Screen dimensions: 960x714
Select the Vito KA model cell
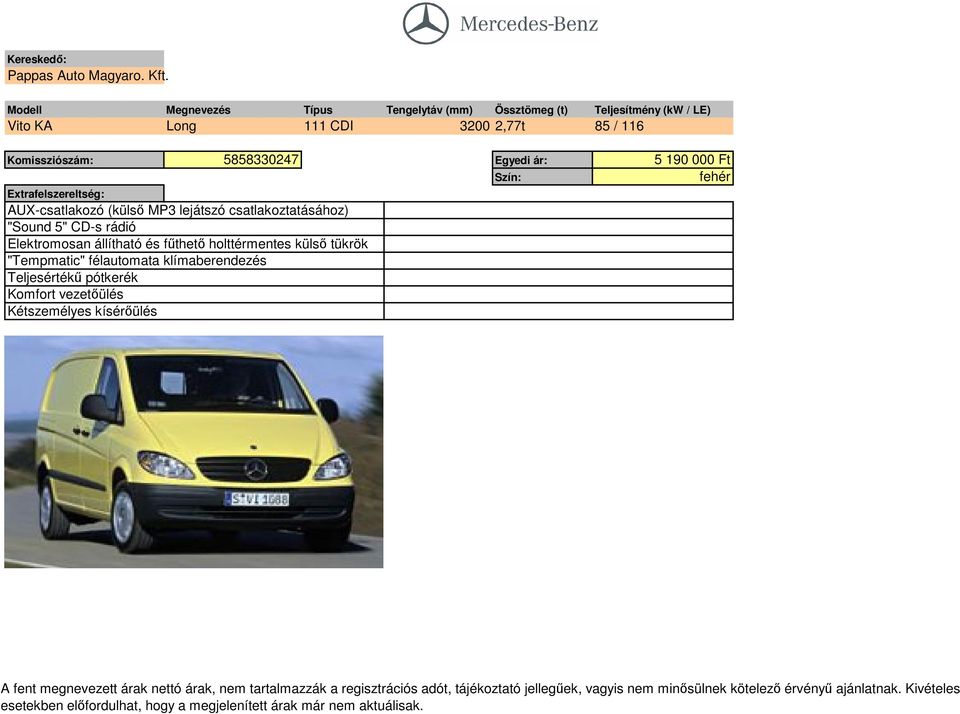[x=30, y=126]
